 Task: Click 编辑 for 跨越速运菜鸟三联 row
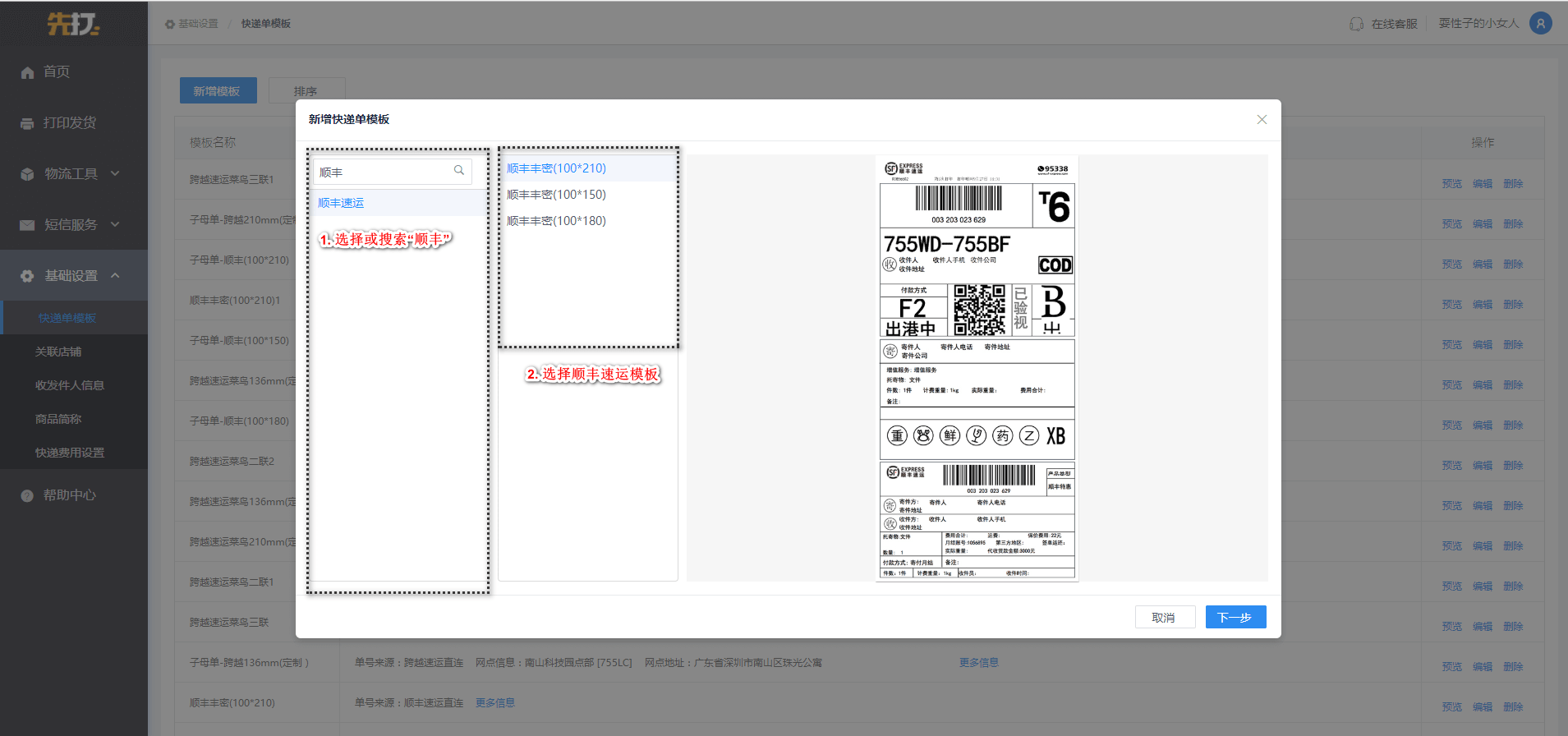pyautogui.click(x=1483, y=626)
